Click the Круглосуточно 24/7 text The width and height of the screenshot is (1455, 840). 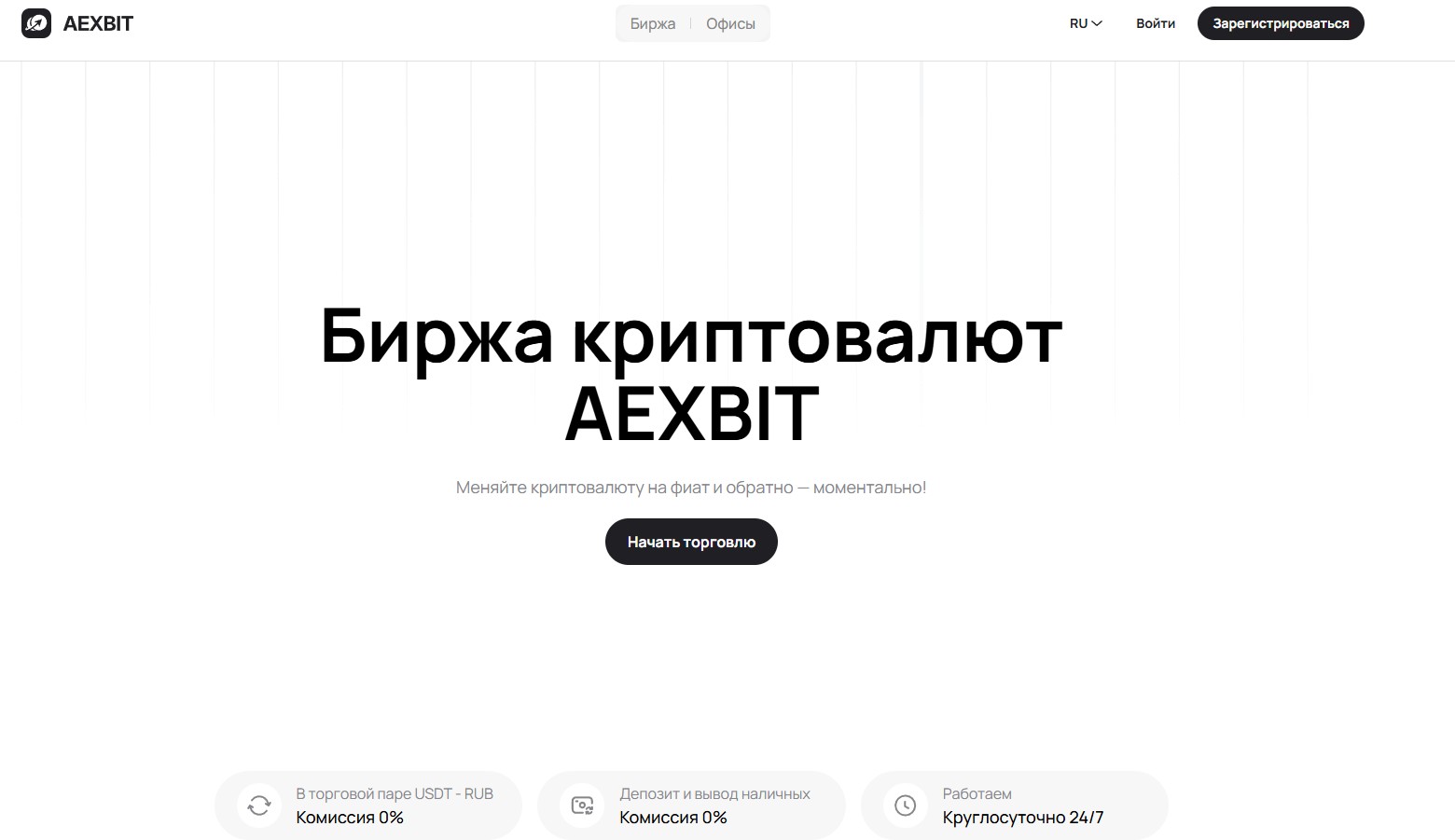click(1022, 818)
